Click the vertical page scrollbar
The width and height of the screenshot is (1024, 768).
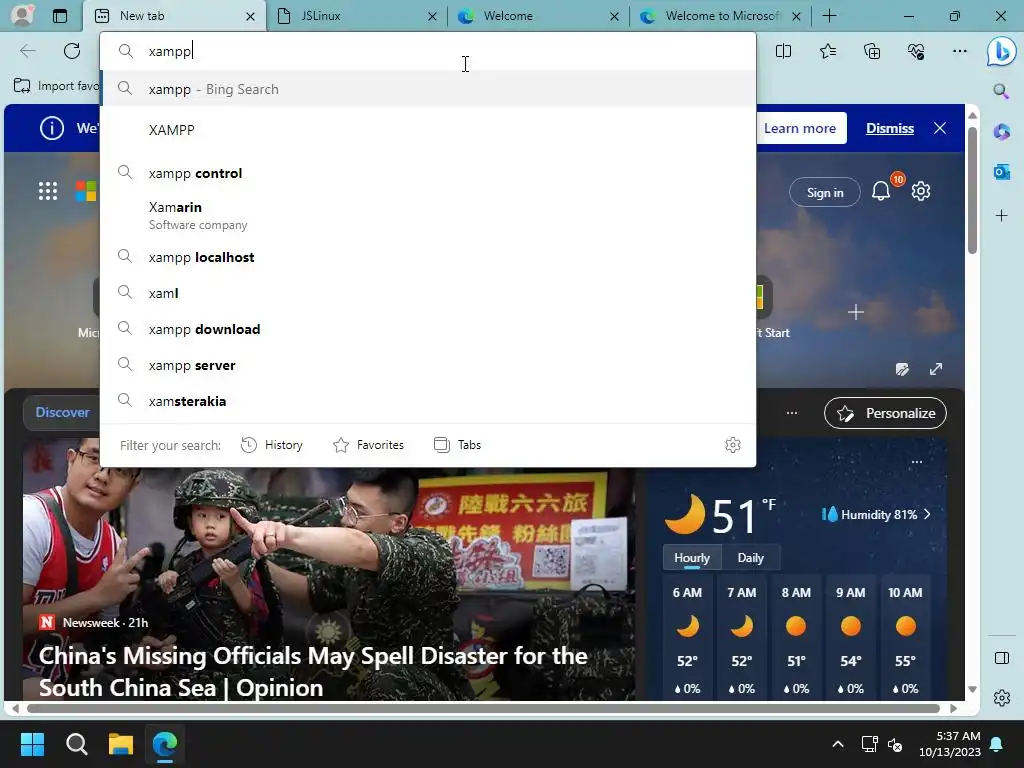972,192
